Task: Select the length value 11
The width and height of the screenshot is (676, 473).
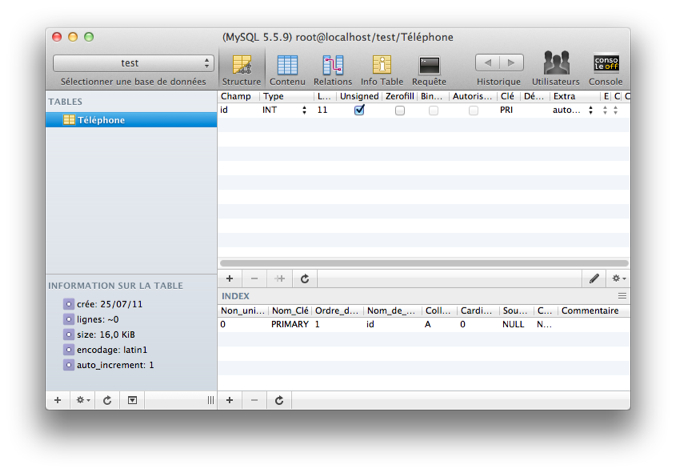Action: tap(322, 110)
